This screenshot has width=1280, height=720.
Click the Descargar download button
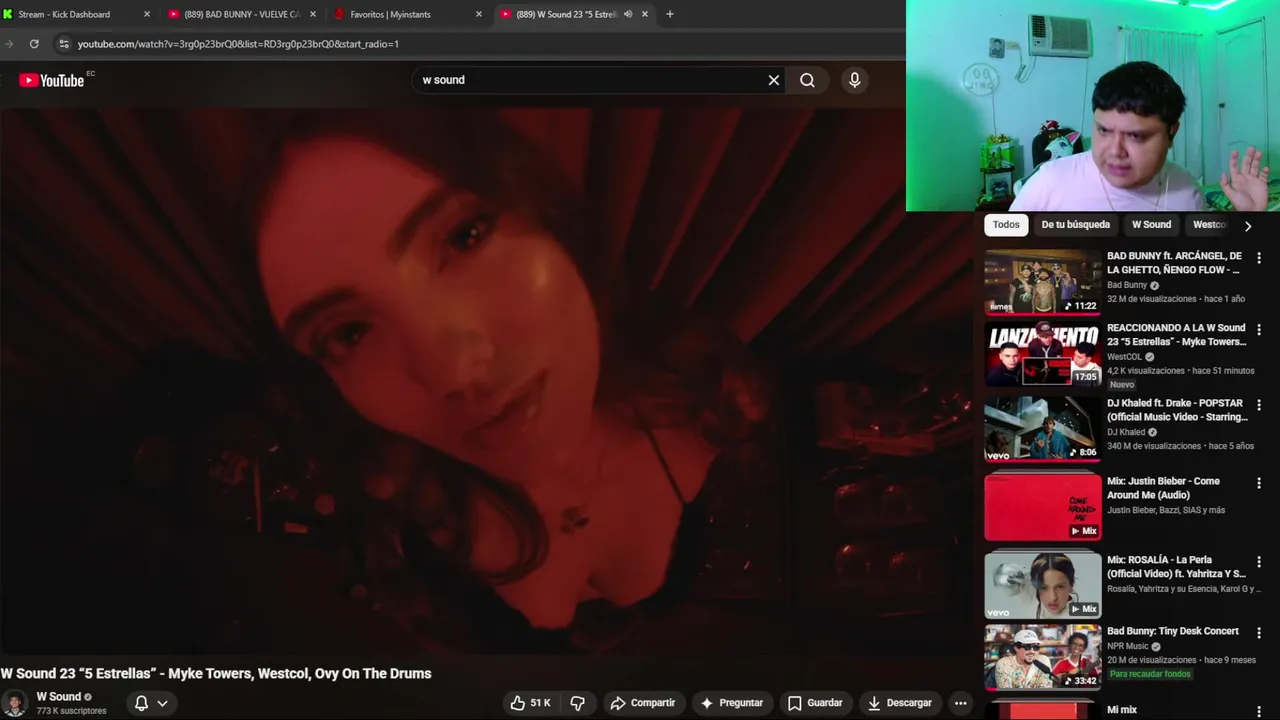coord(899,703)
